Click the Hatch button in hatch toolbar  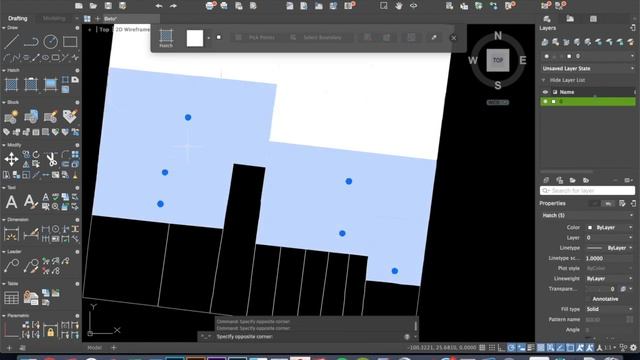click(x=166, y=38)
